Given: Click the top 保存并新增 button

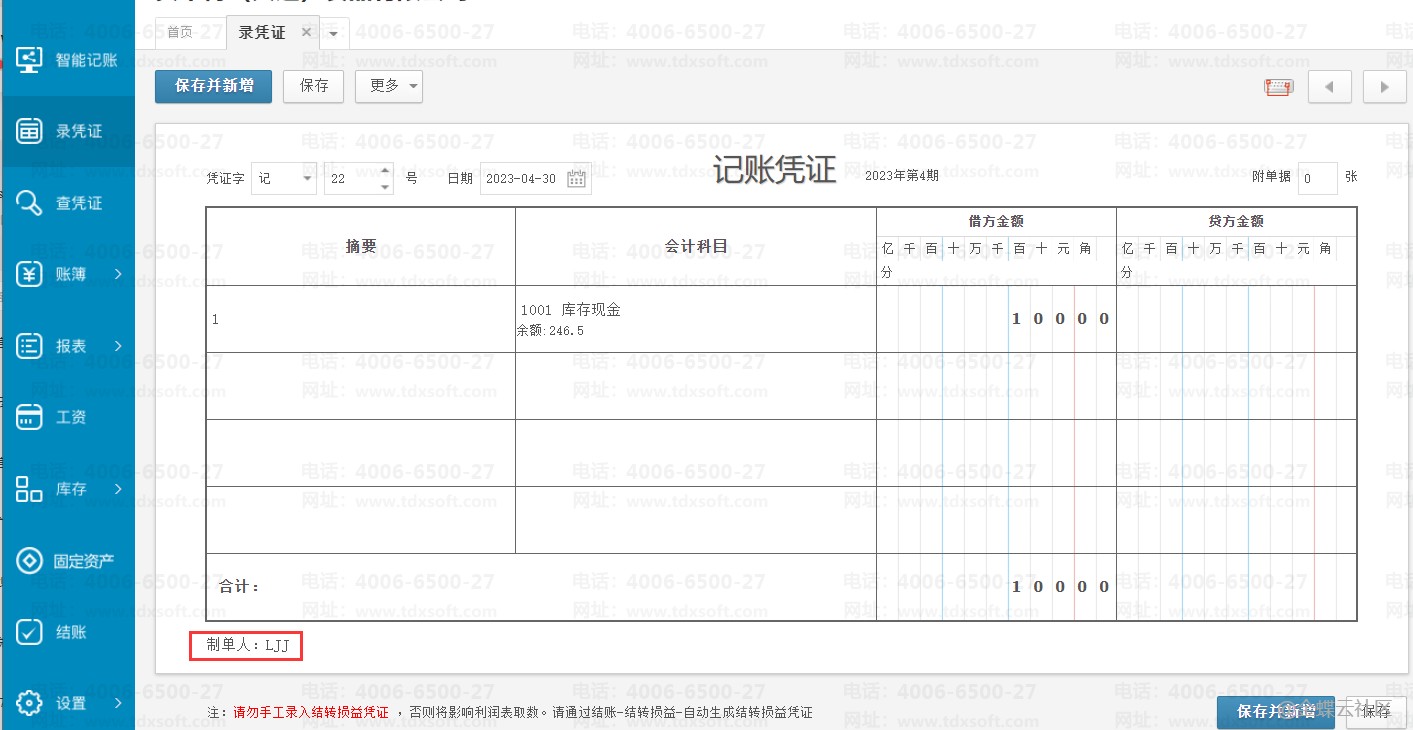Looking at the screenshot, I should coord(213,86).
